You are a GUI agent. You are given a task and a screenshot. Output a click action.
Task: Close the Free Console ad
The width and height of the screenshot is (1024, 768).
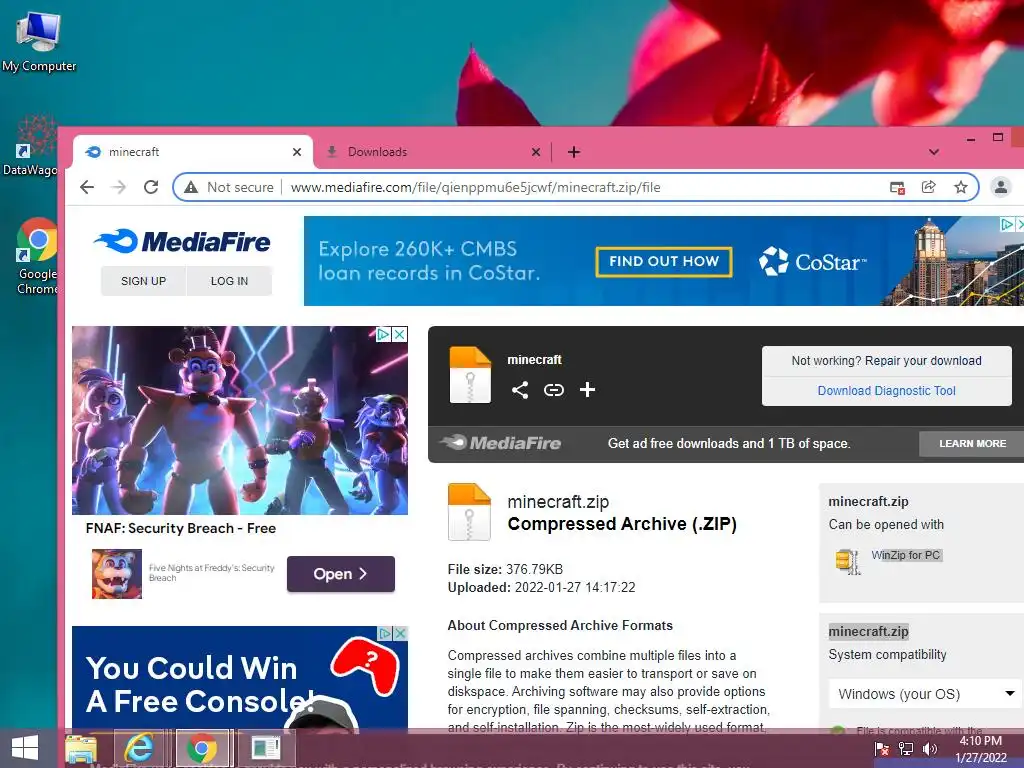point(400,633)
